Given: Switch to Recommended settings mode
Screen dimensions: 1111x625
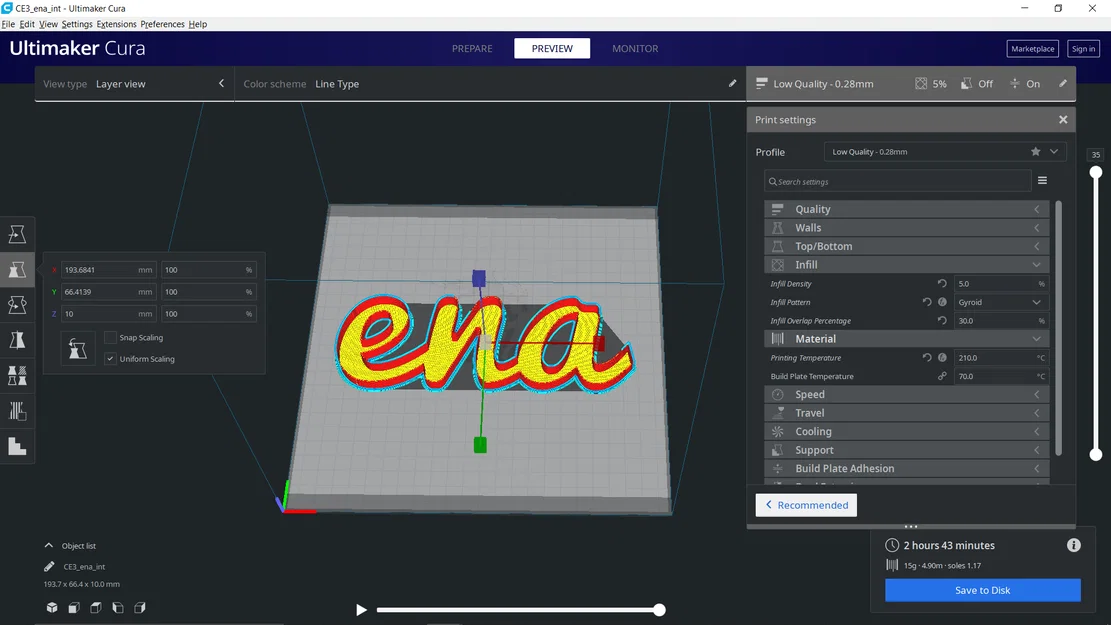Looking at the screenshot, I should click(x=806, y=505).
